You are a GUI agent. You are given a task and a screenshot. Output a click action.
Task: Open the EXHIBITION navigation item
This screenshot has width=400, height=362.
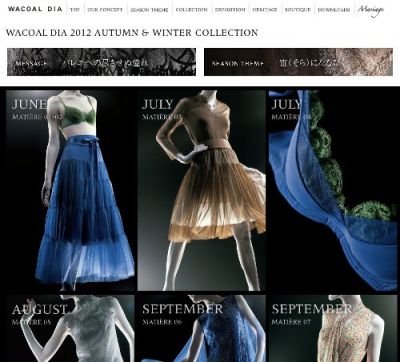tap(230, 10)
